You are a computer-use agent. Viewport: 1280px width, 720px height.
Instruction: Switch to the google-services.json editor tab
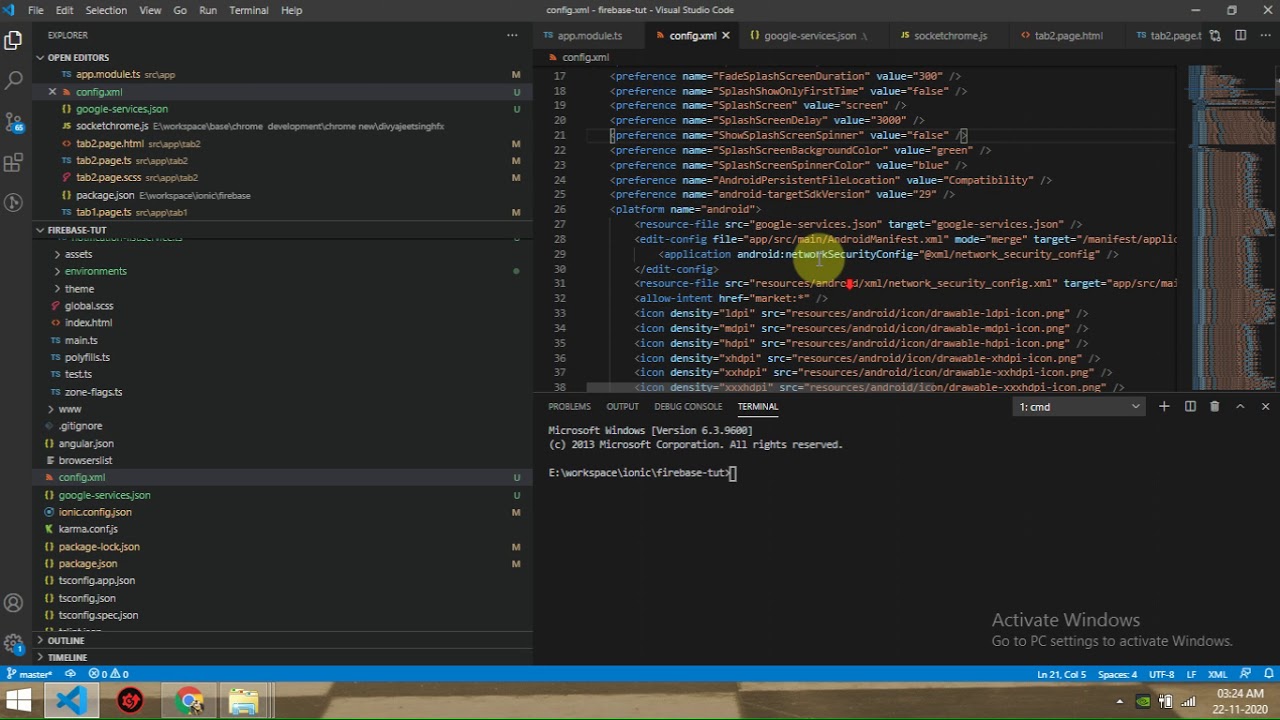(x=810, y=36)
